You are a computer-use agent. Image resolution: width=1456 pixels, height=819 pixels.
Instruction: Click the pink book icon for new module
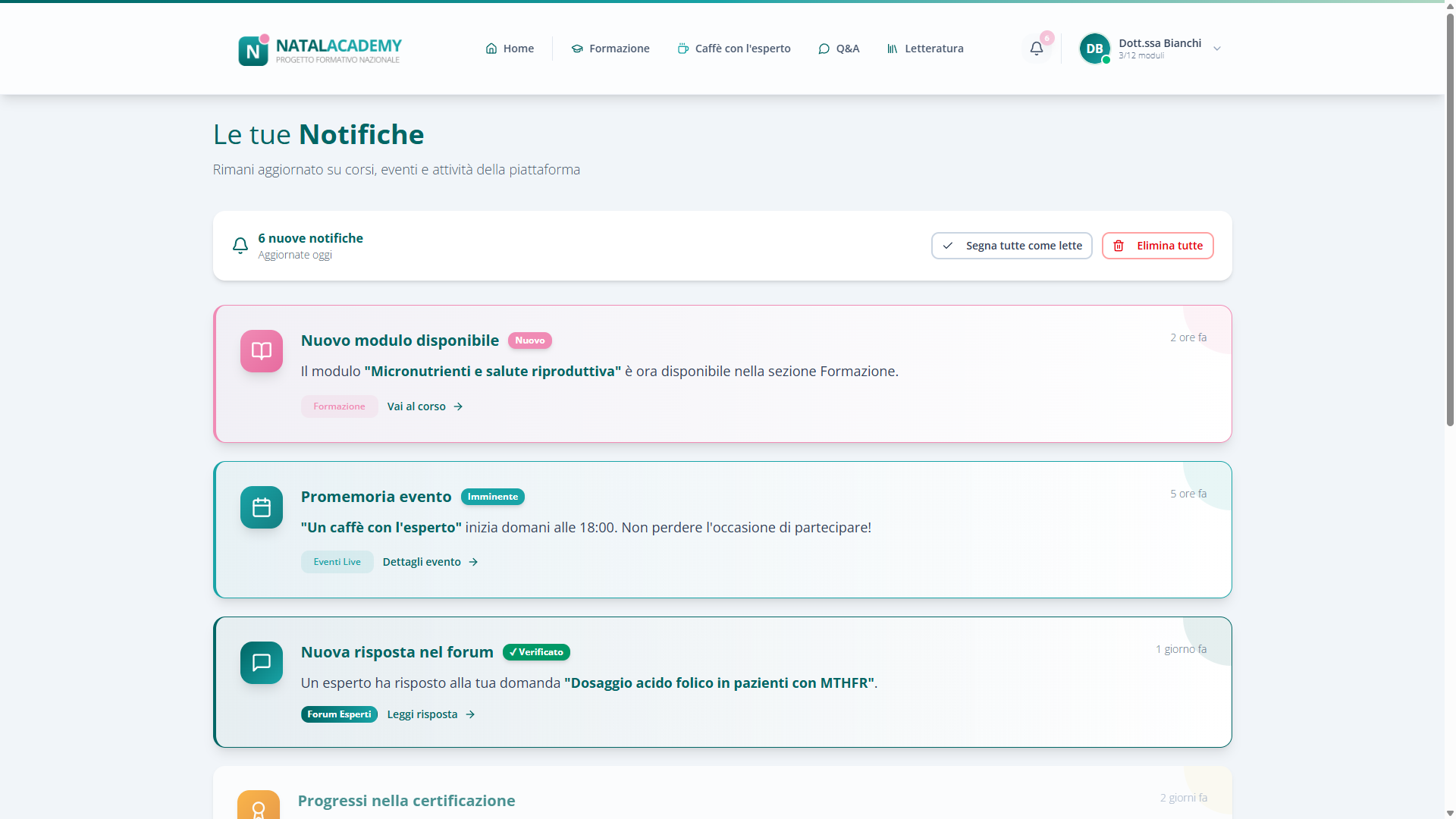[x=262, y=351]
